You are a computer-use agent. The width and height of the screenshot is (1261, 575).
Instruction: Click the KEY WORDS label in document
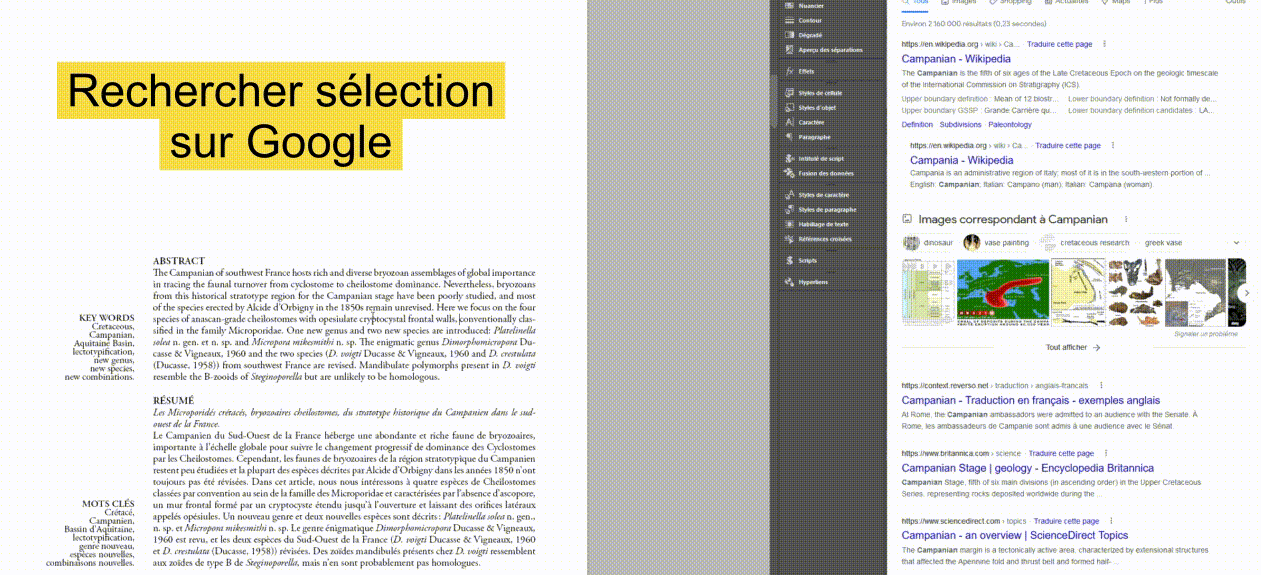106,318
